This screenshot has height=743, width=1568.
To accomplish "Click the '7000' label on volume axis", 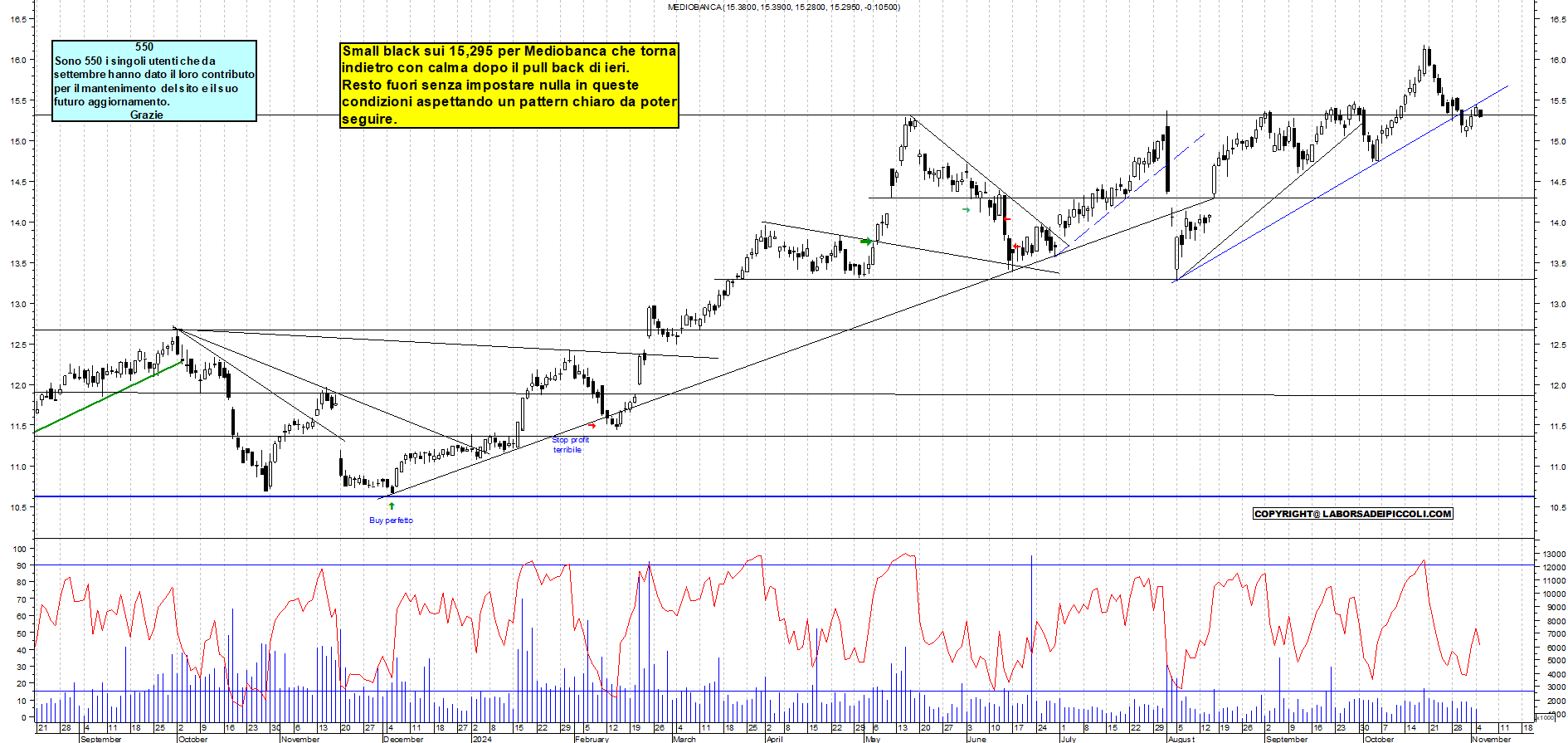I will [x=1556, y=634].
